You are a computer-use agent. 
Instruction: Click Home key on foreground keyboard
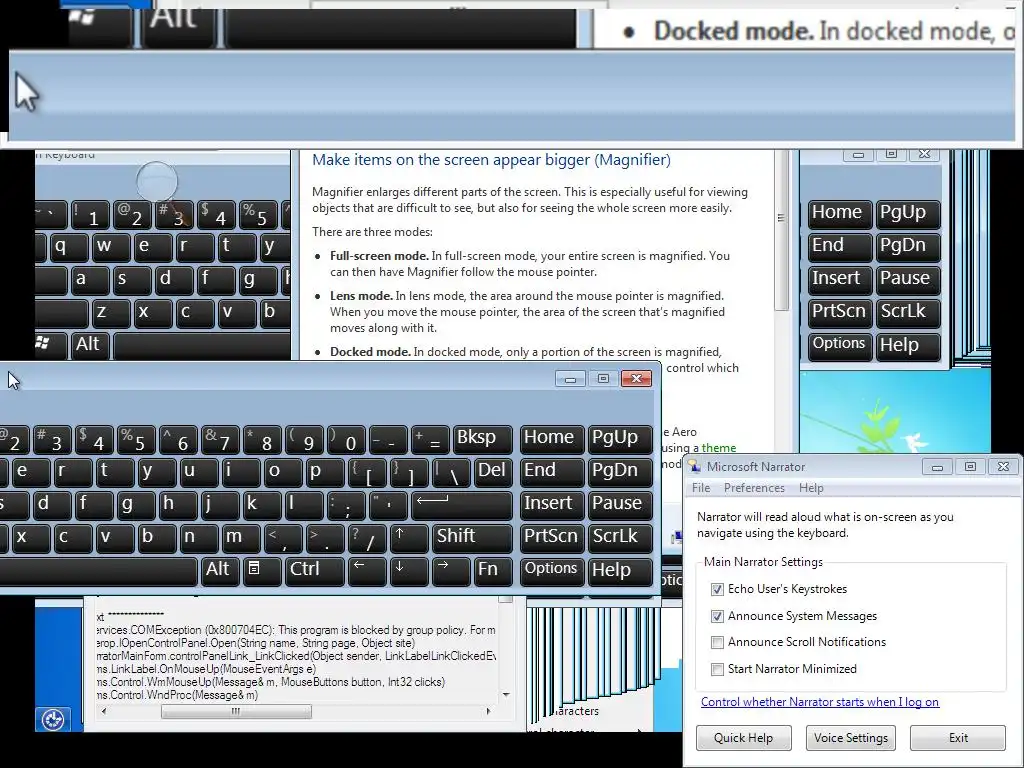click(x=551, y=438)
